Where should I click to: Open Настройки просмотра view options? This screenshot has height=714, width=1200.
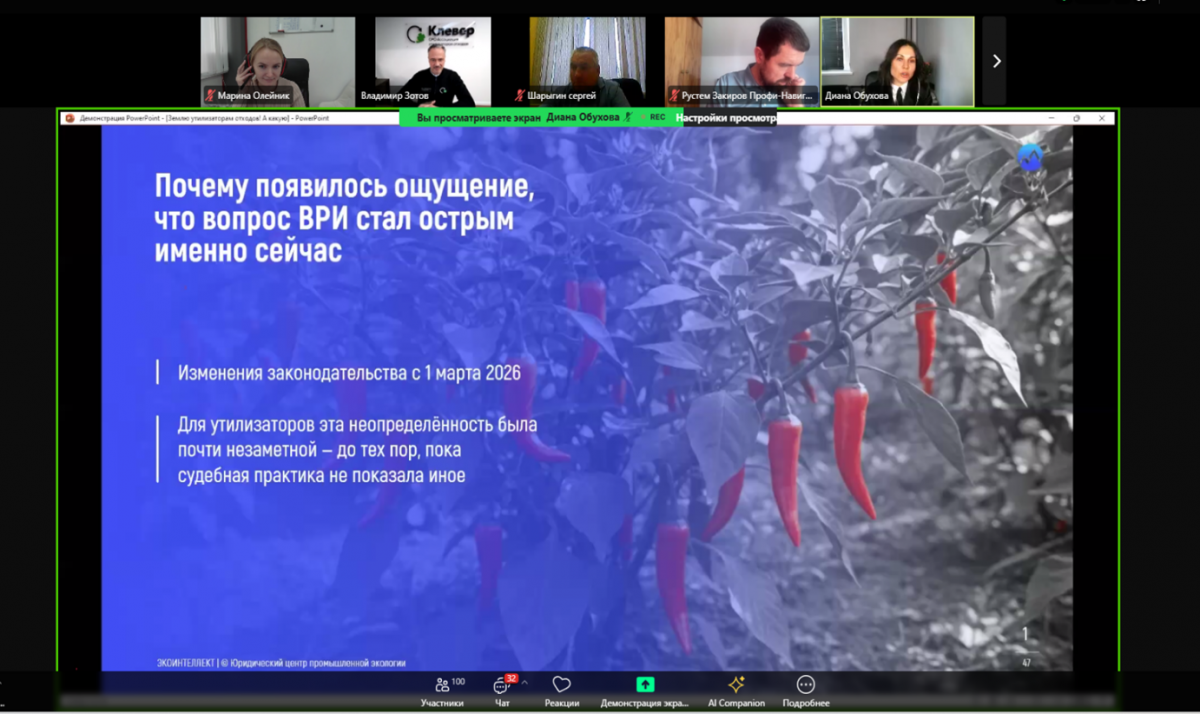(725, 117)
